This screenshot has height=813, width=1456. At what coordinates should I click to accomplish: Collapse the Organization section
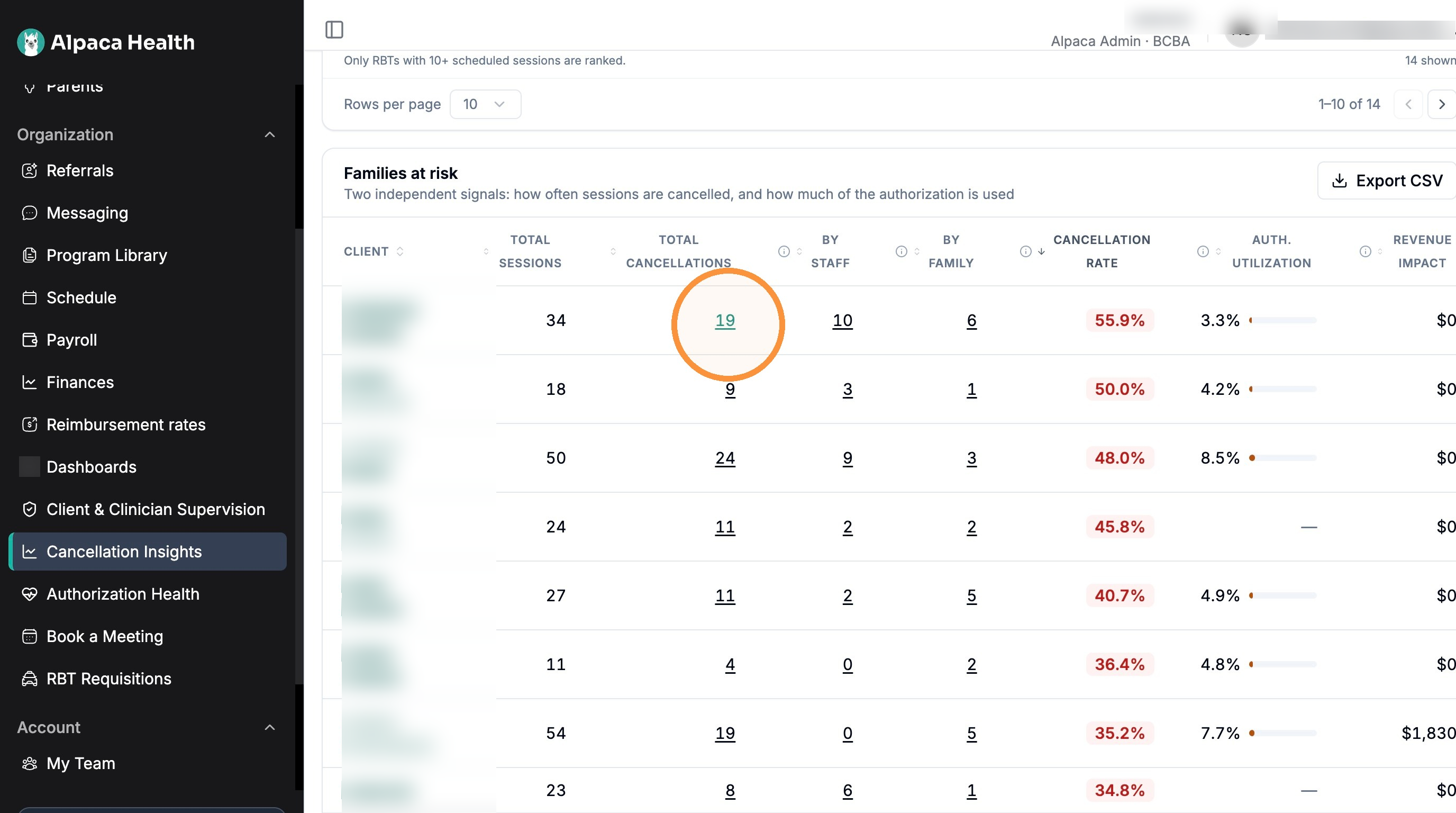[270, 134]
